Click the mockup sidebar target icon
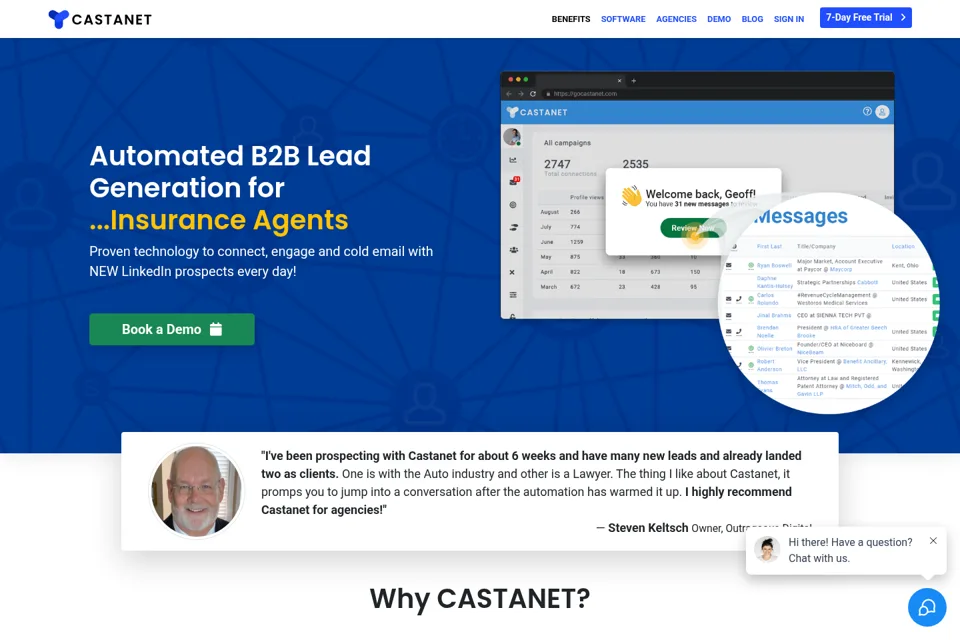The height and width of the screenshot is (640, 960). [x=513, y=205]
